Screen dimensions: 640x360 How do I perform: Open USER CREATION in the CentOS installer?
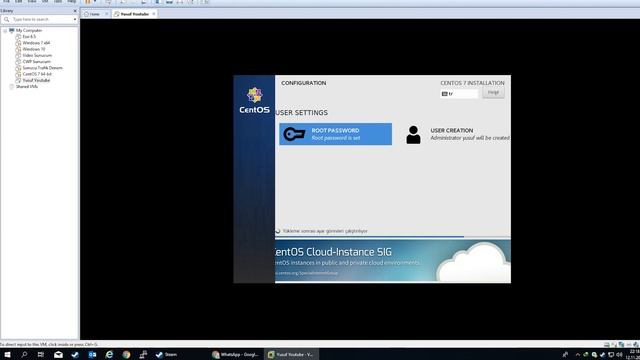click(x=457, y=134)
